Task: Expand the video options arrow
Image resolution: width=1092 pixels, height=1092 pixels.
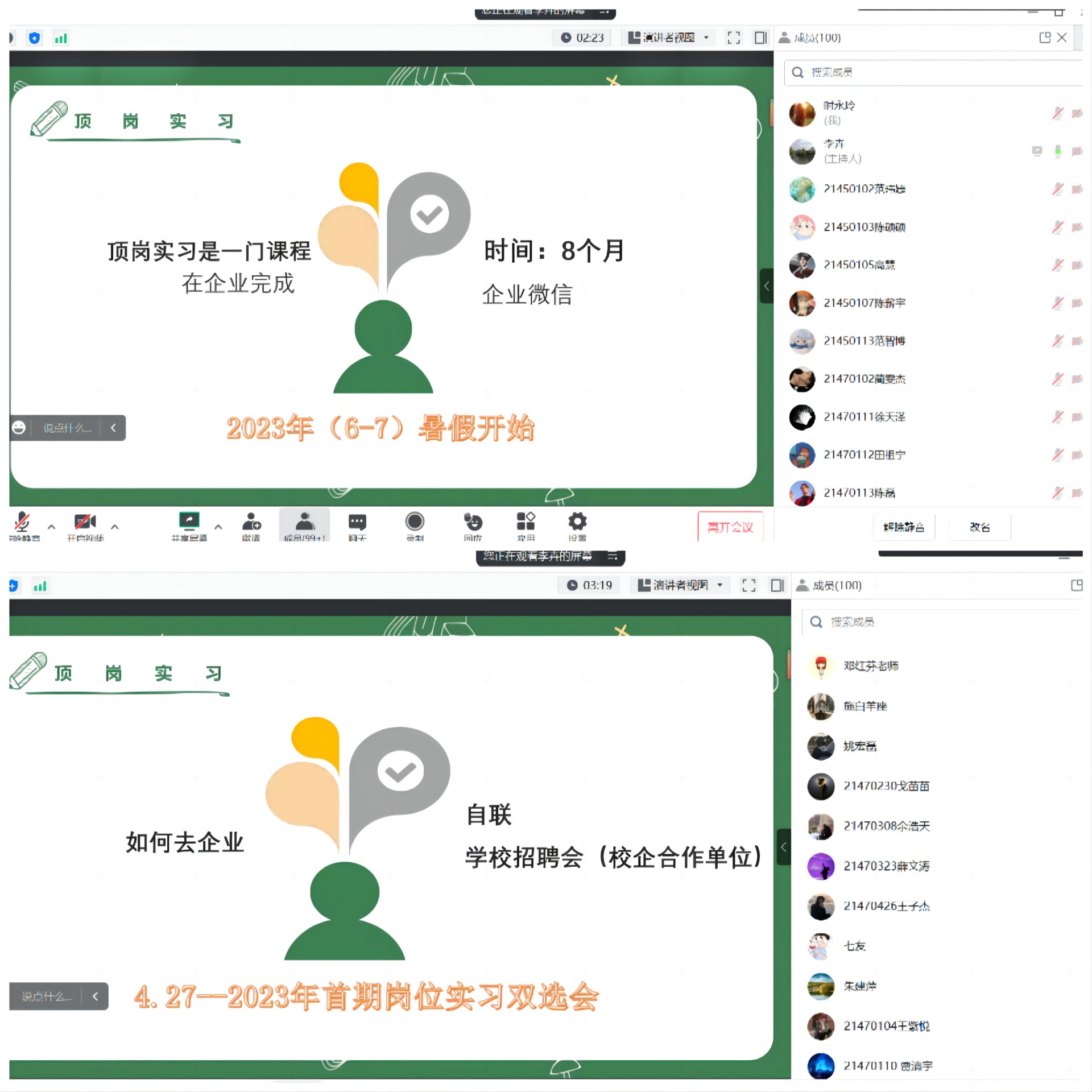Action: point(115,527)
